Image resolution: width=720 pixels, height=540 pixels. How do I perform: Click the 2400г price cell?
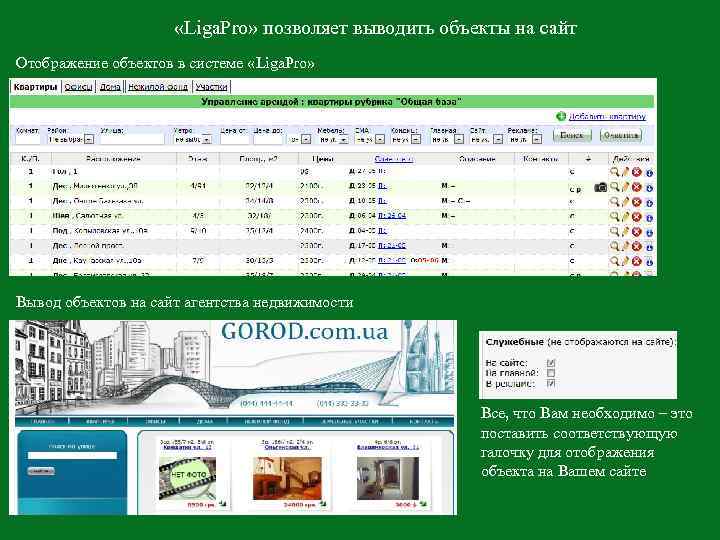pos(311,231)
